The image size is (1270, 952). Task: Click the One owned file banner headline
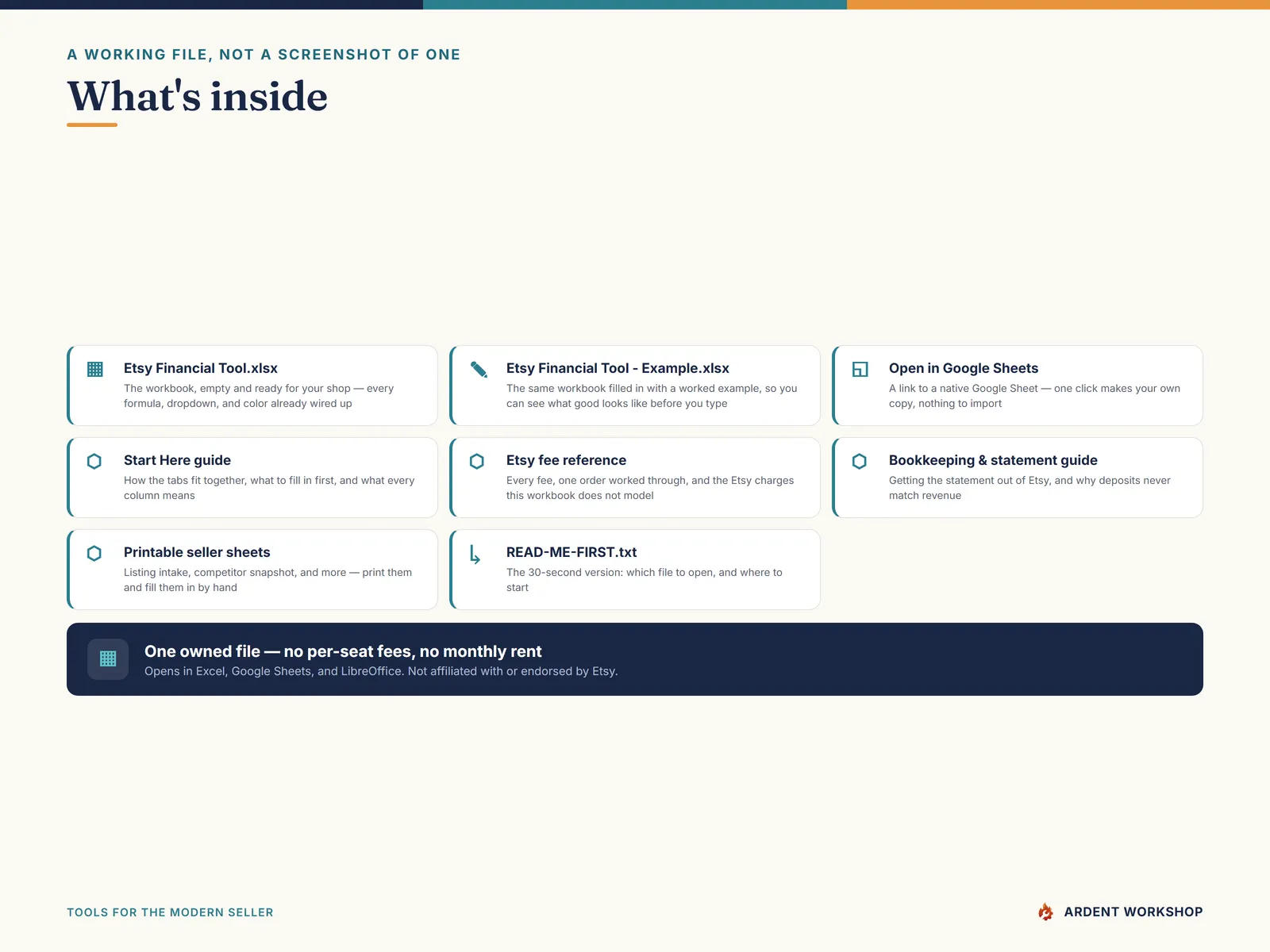[343, 651]
